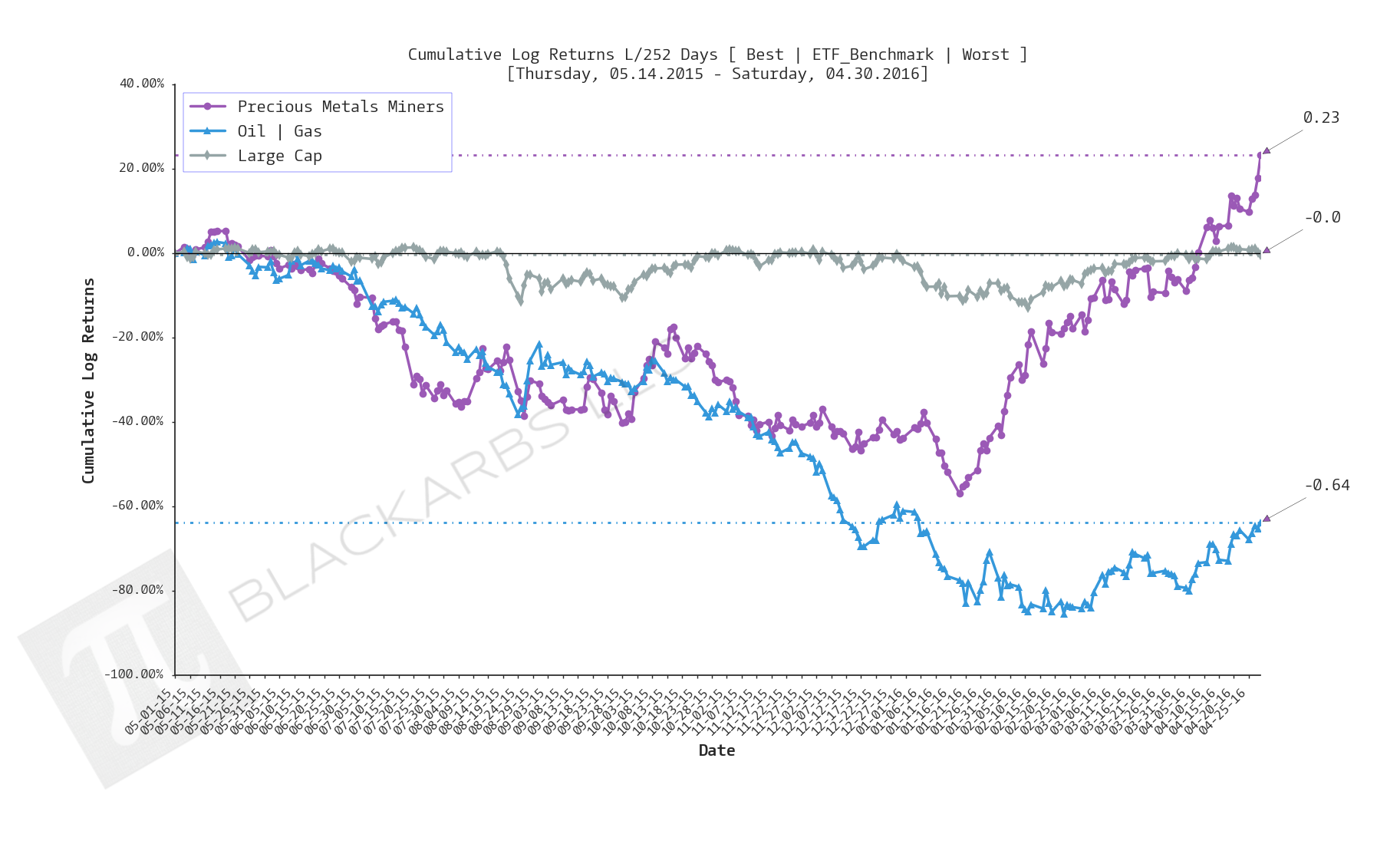The height and width of the screenshot is (844, 1400).
Task: Click the purple arrowhead at the 0.23 endpoint
Action: point(1267,151)
